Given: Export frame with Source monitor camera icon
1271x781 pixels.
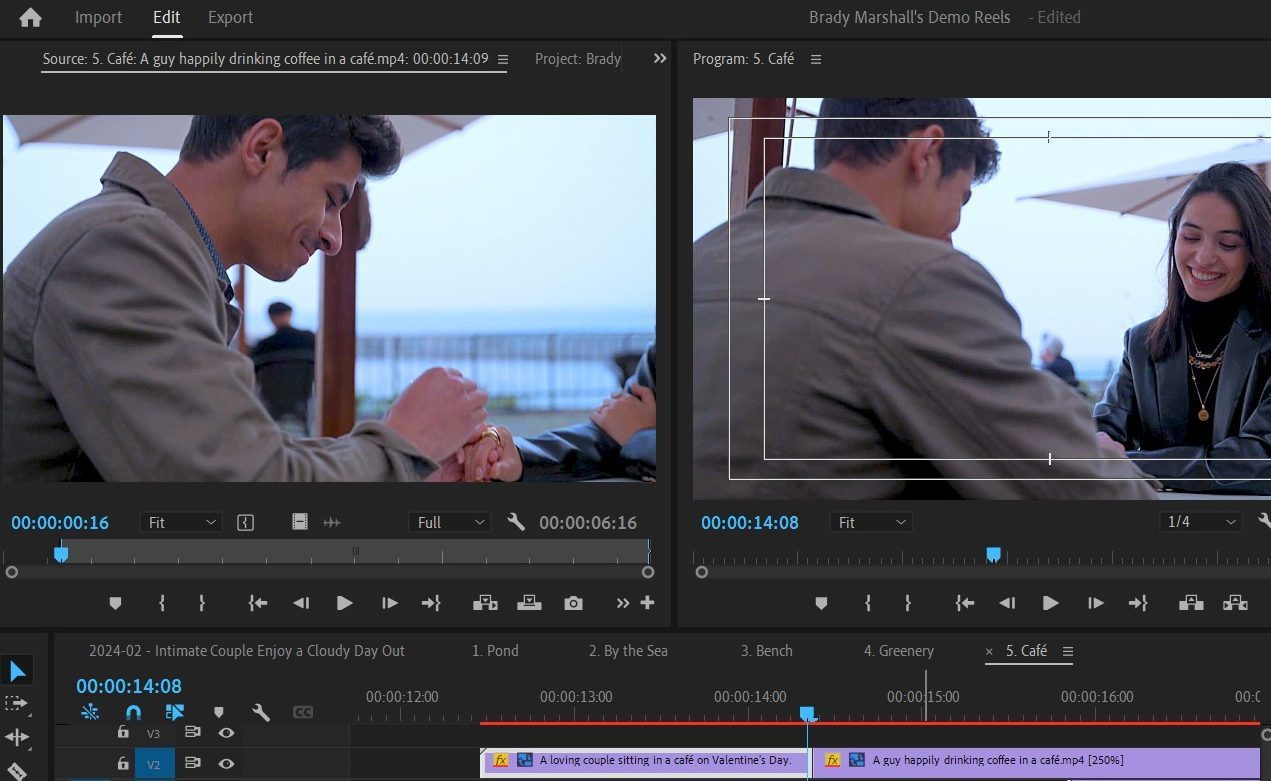Looking at the screenshot, I should pyautogui.click(x=573, y=603).
